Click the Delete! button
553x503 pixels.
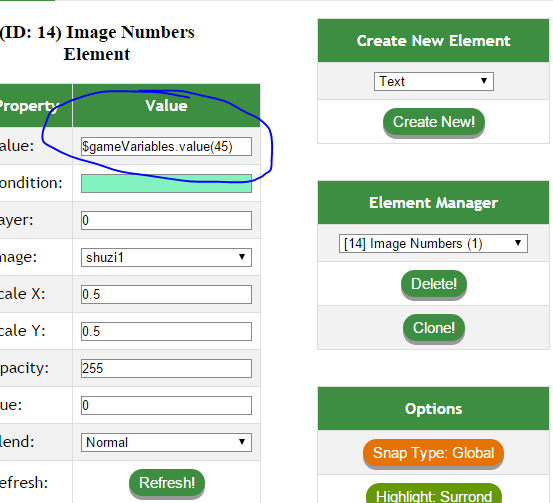click(434, 284)
